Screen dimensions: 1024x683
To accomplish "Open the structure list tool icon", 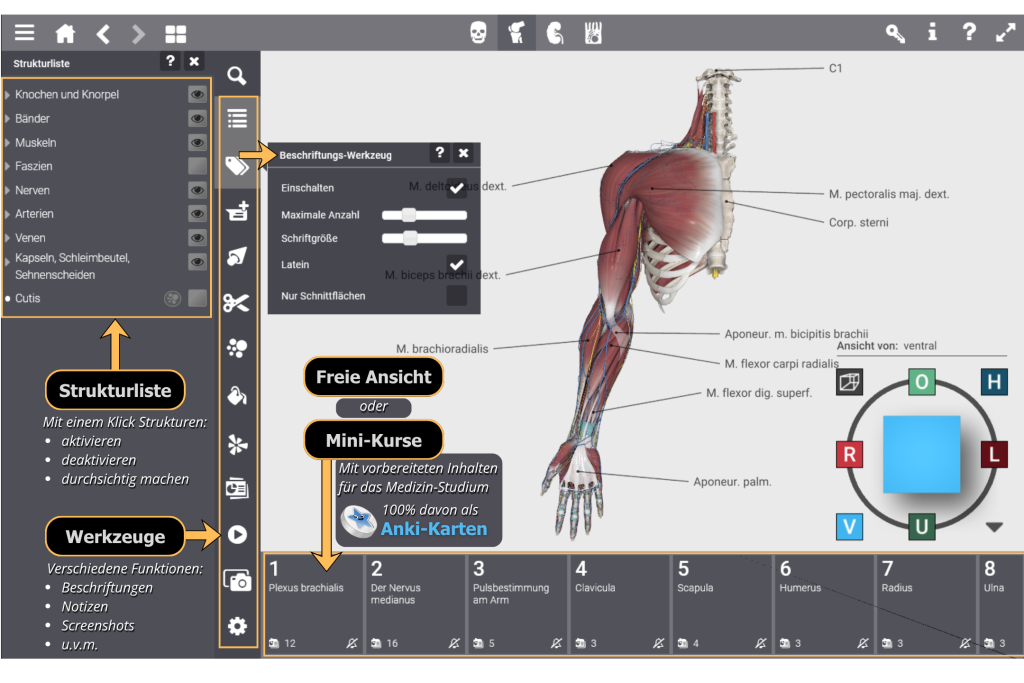I will 237,119.
